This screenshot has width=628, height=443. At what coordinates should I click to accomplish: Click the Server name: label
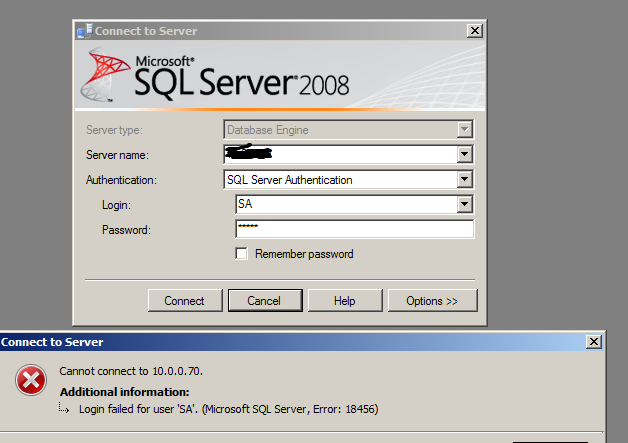click(117, 155)
